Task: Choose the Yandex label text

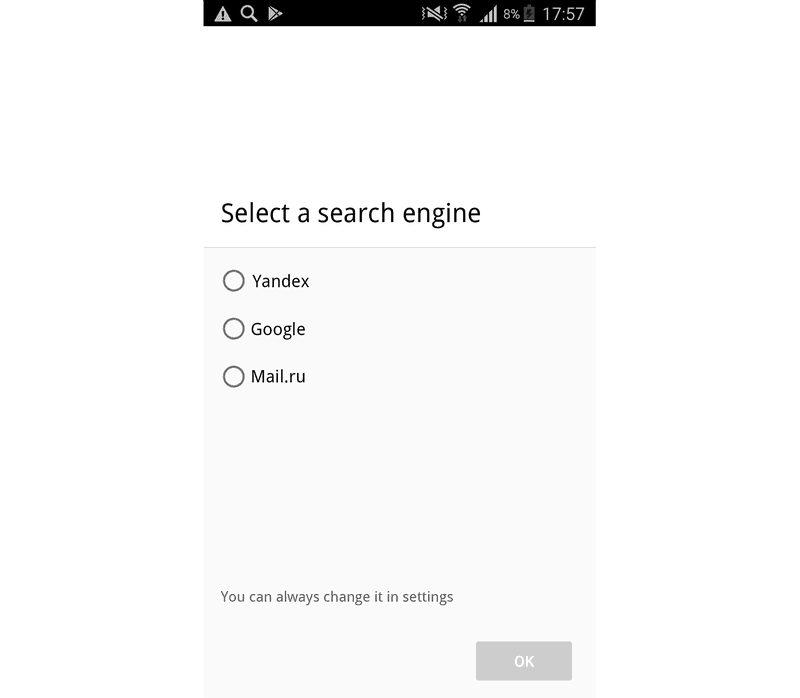Action: tap(281, 281)
